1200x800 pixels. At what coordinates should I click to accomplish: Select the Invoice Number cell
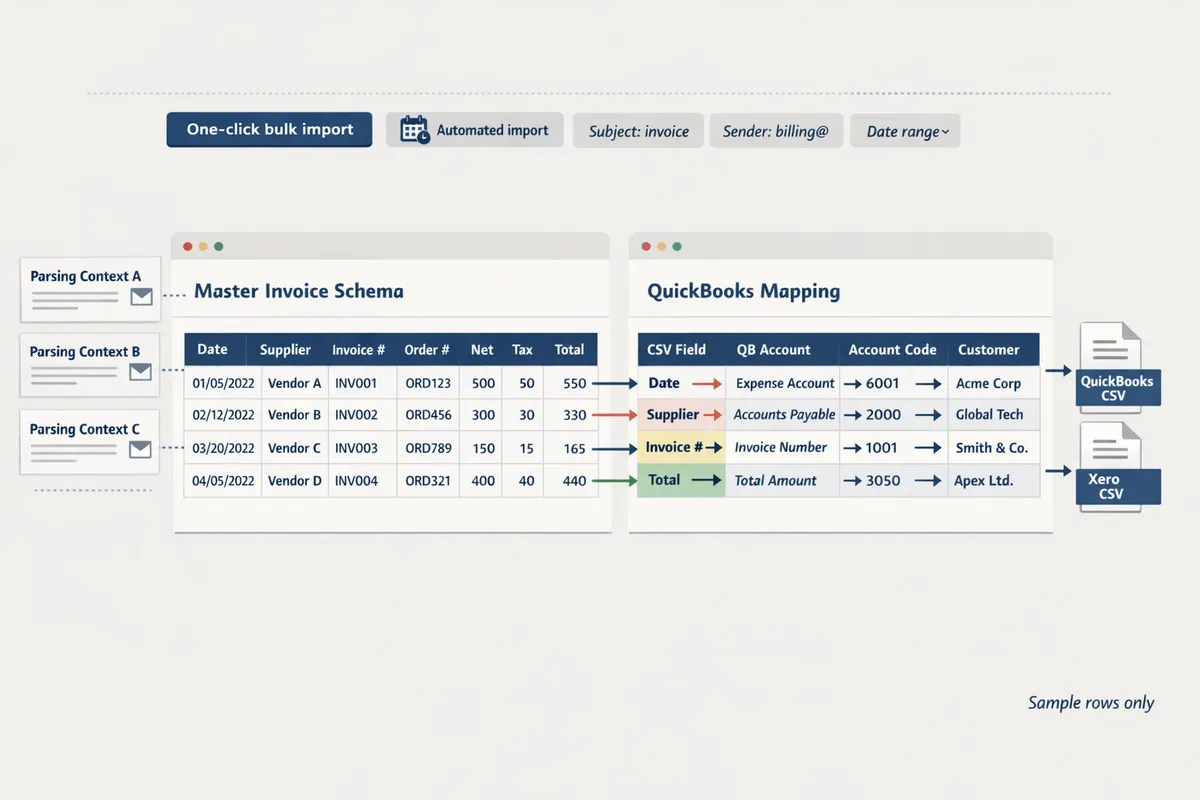click(781, 448)
